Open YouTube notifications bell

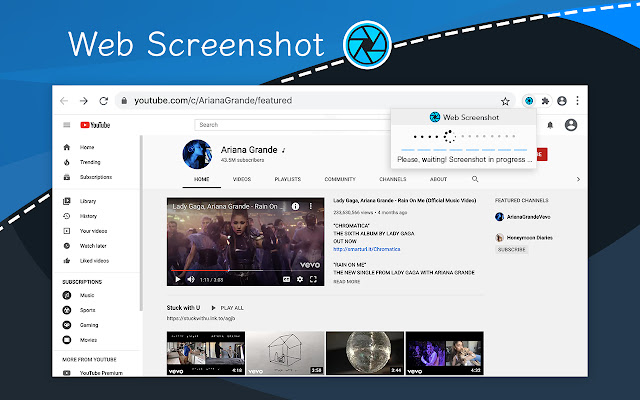tap(550, 125)
